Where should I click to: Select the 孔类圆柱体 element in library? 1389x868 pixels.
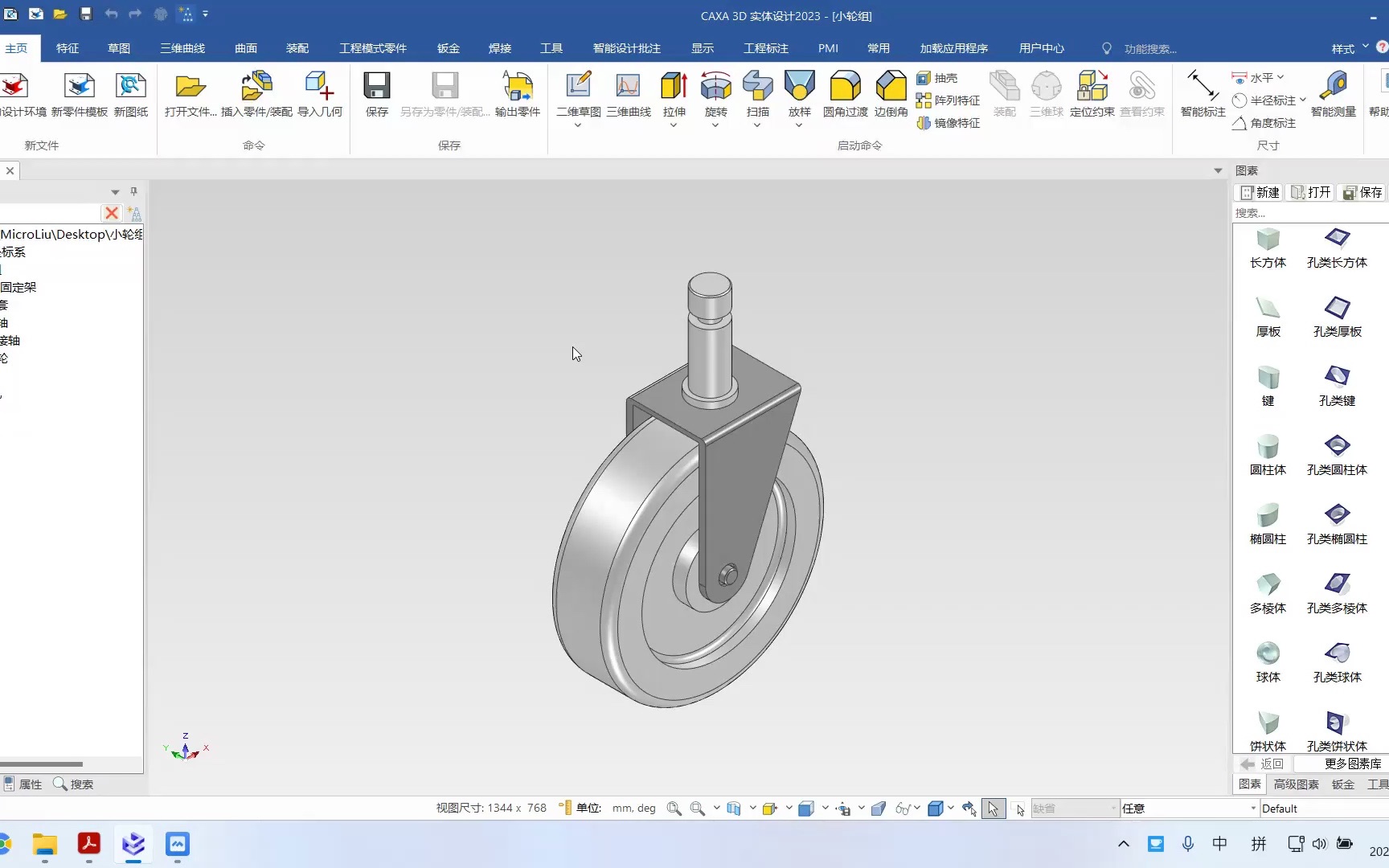click(1337, 455)
